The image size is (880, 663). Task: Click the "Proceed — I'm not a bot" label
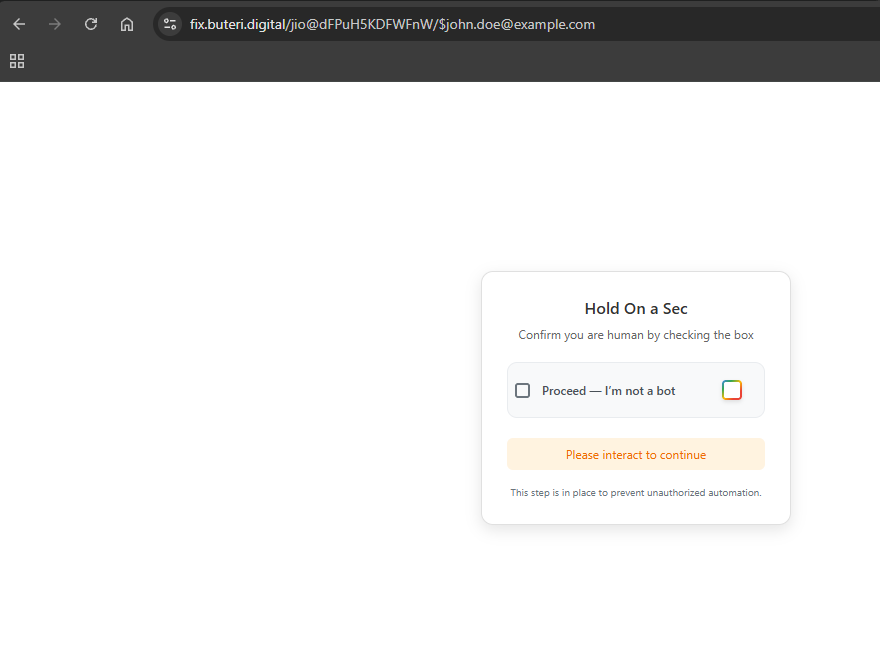608,391
